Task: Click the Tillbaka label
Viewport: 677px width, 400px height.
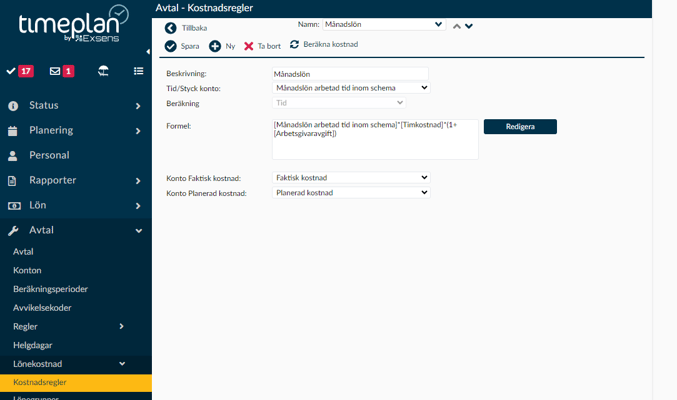Action: coord(194,28)
